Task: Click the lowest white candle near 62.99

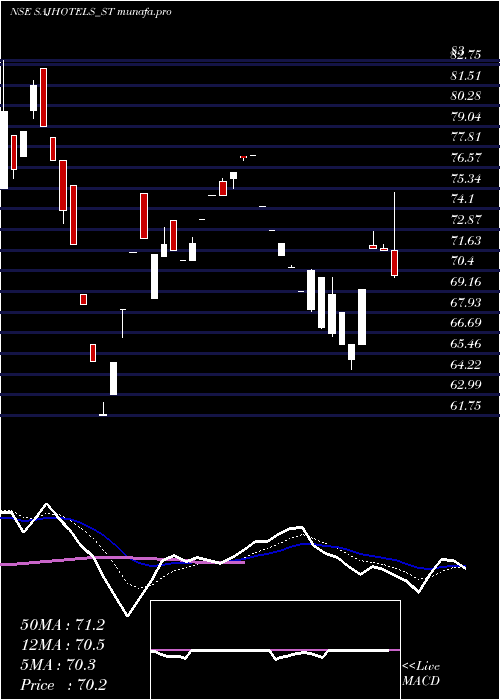Action: click(x=114, y=379)
